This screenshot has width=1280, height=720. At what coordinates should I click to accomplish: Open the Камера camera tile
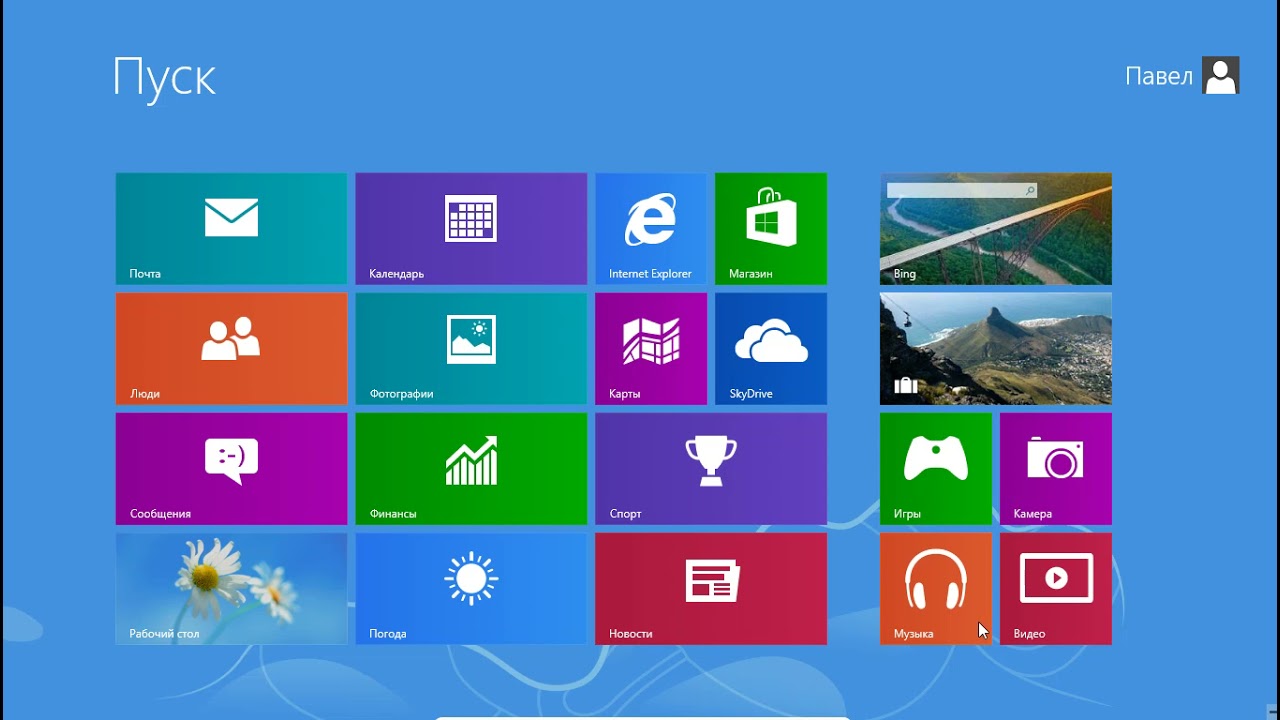1056,469
